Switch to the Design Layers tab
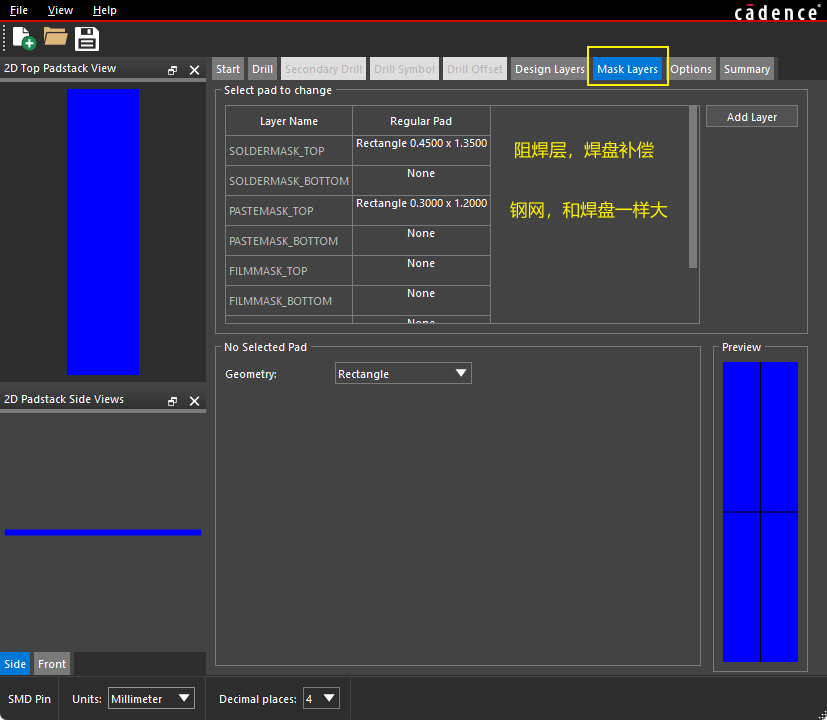Image resolution: width=827 pixels, height=720 pixels. point(549,69)
